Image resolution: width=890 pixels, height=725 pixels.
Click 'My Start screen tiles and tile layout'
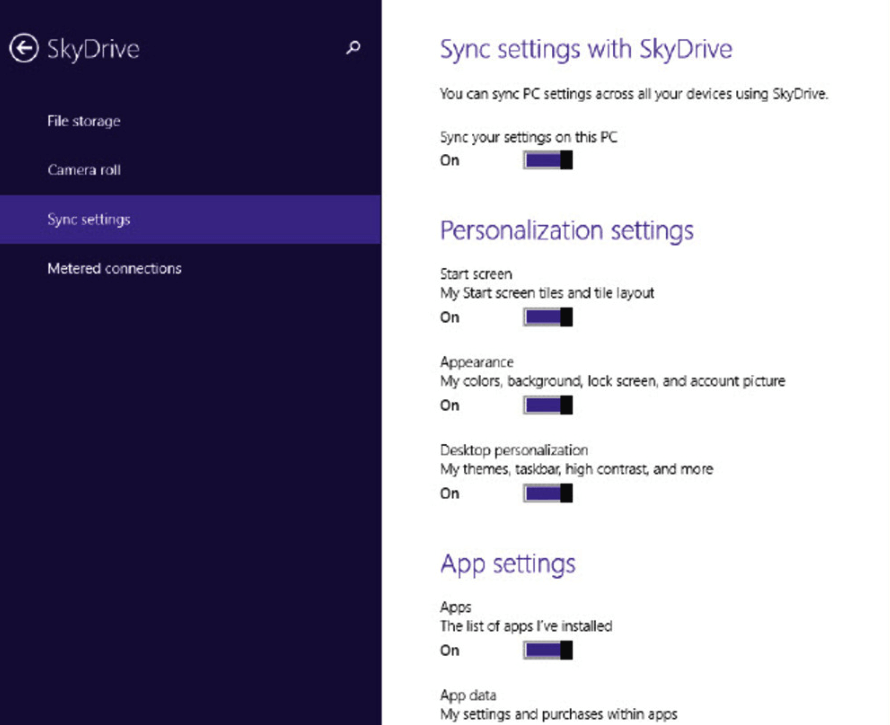pos(547,293)
